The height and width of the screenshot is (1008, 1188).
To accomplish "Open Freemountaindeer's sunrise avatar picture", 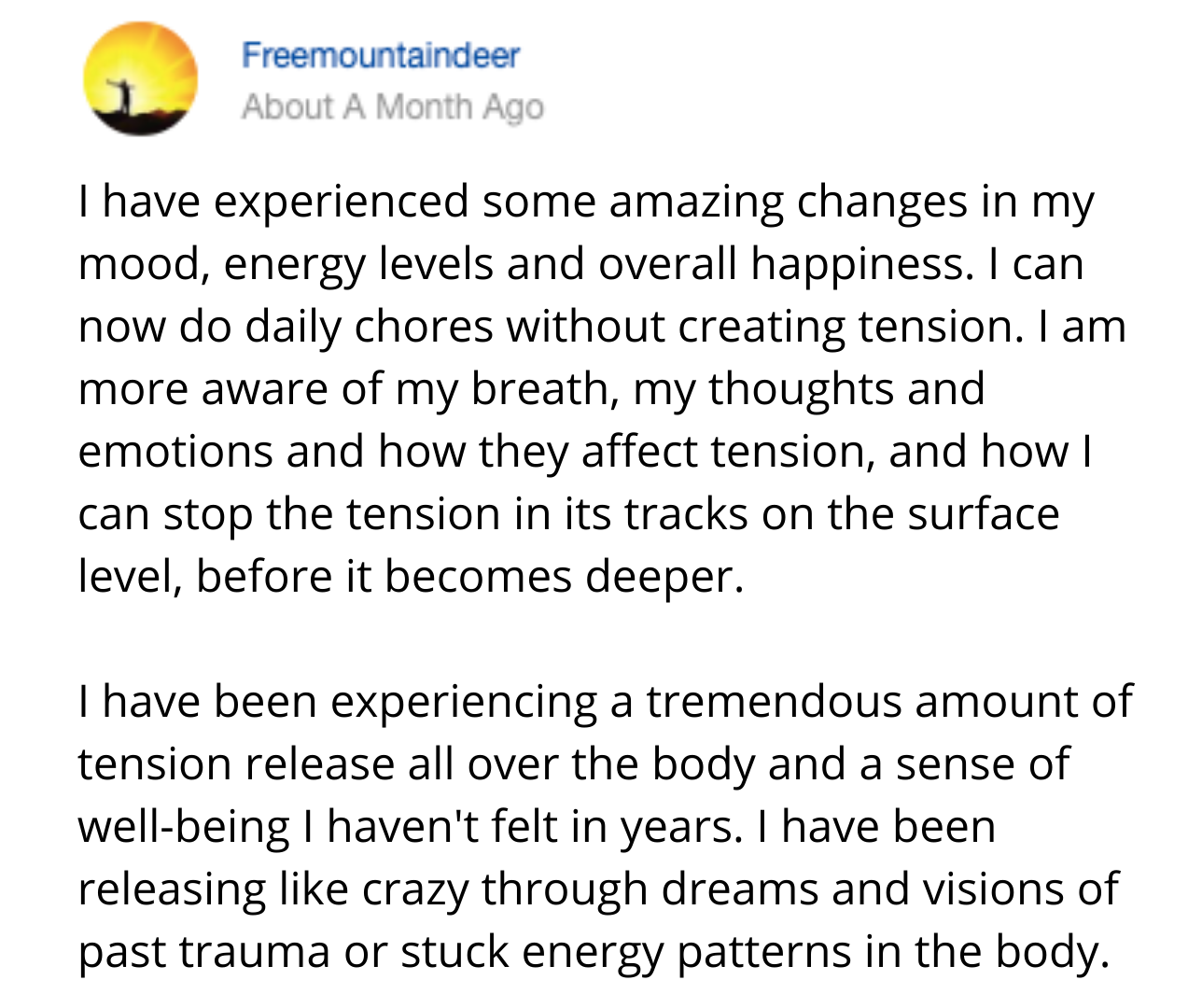I will [x=140, y=78].
